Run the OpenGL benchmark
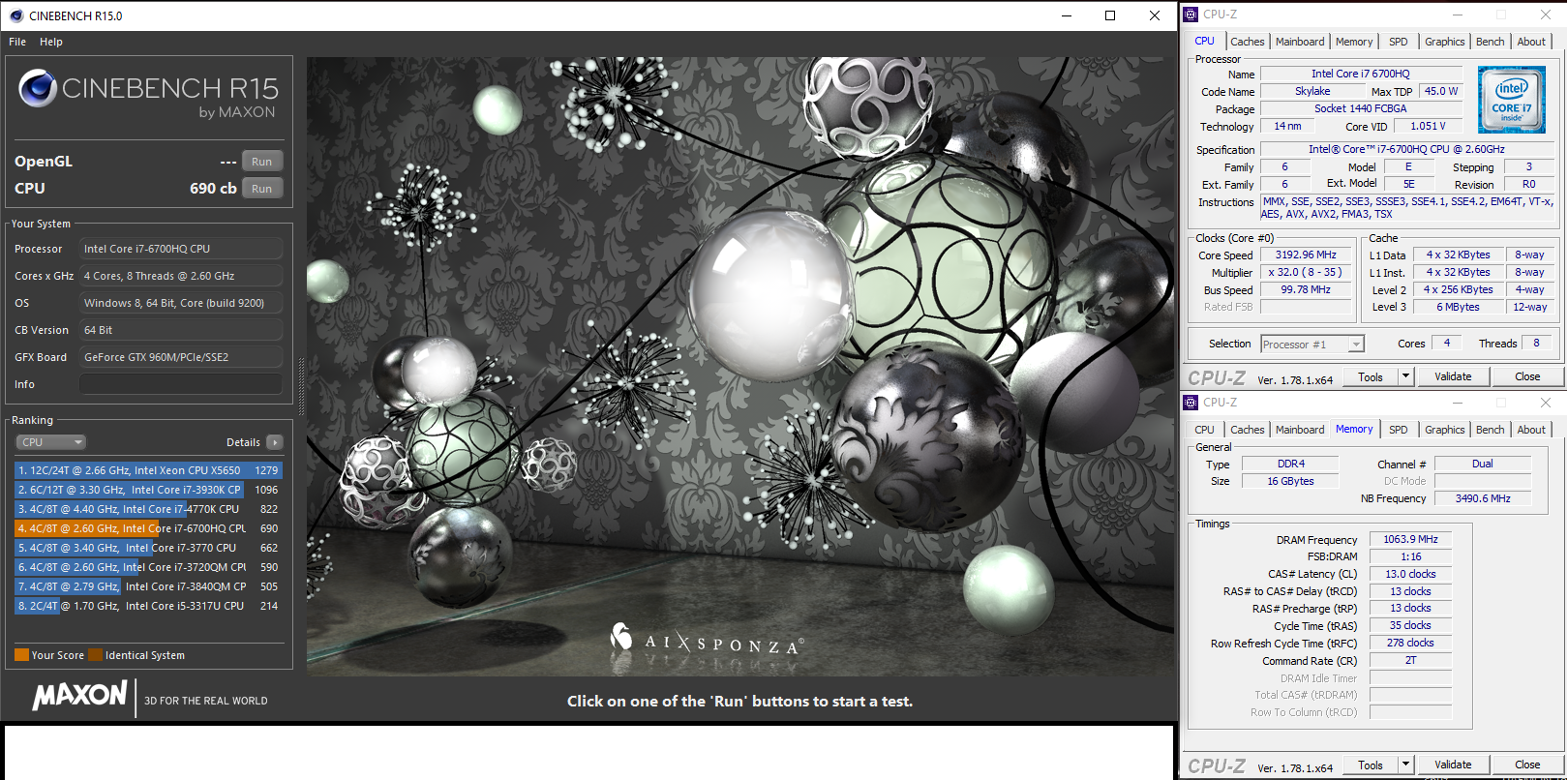Screen dimensions: 1568x780 point(262,162)
